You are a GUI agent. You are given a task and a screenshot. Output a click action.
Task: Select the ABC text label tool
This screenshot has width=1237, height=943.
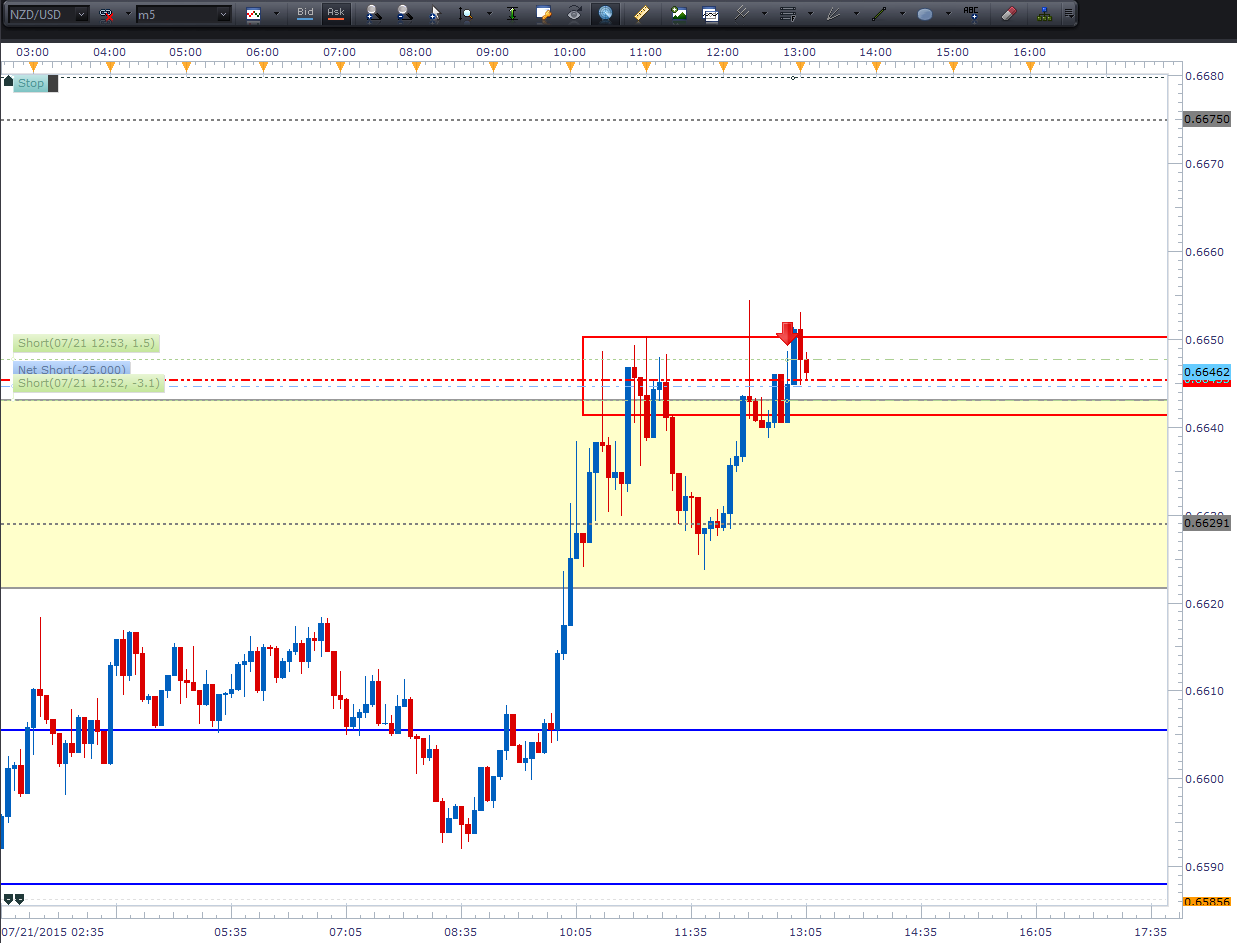coord(971,14)
